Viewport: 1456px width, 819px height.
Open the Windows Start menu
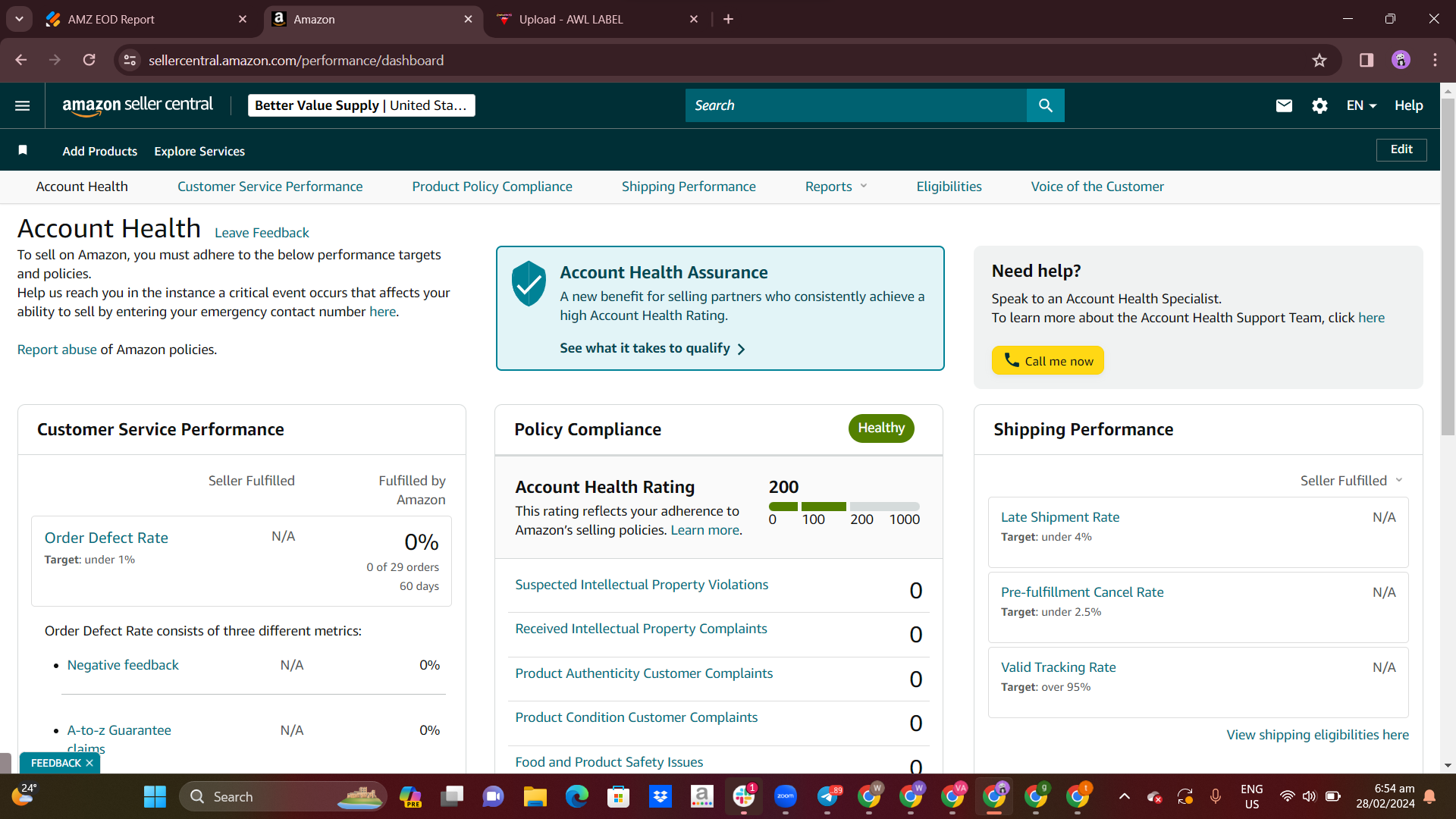(x=155, y=796)
